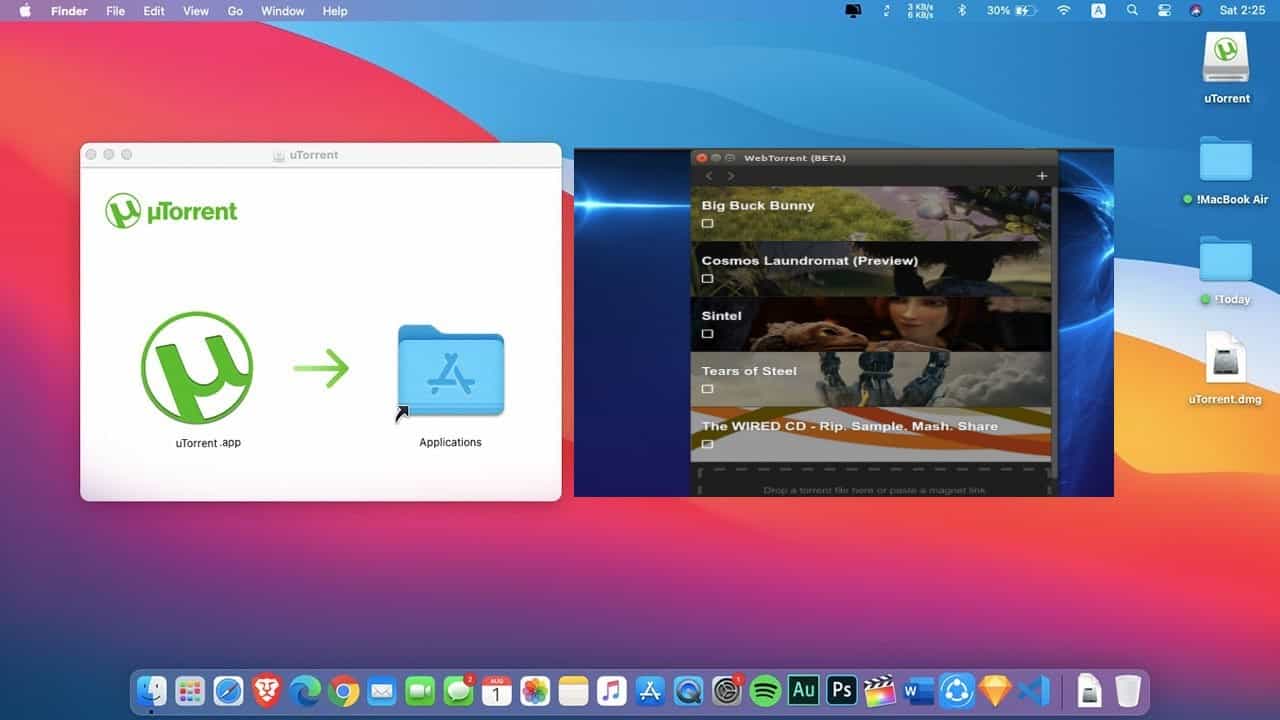
Task: Open the Wi-Fi menu in menu bar
Action: [x=1063, y=11]
